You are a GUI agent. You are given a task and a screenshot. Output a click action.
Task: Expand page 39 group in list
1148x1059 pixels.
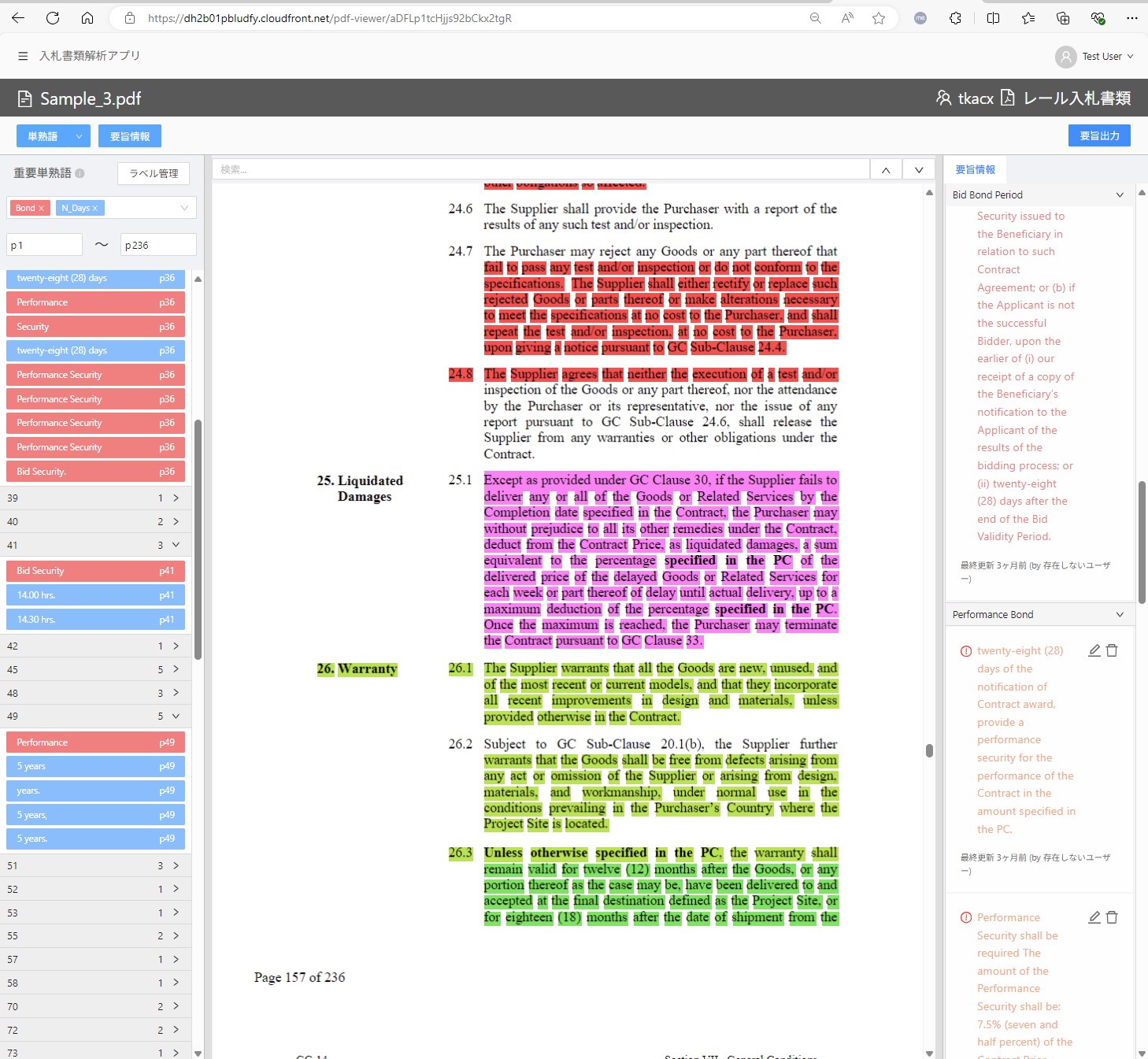[176, 498]
